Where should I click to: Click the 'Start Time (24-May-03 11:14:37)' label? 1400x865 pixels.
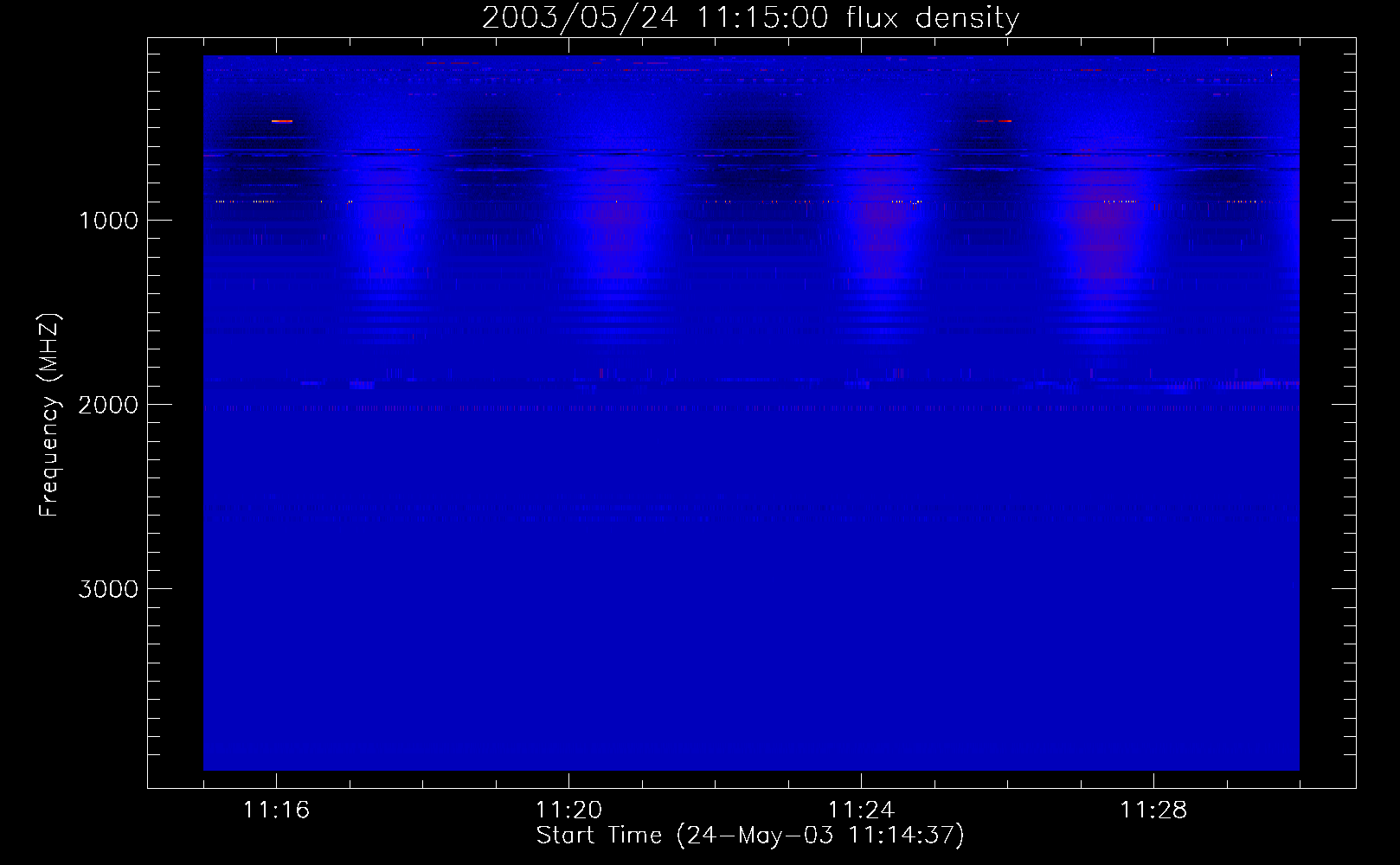[x=750, y=836]
